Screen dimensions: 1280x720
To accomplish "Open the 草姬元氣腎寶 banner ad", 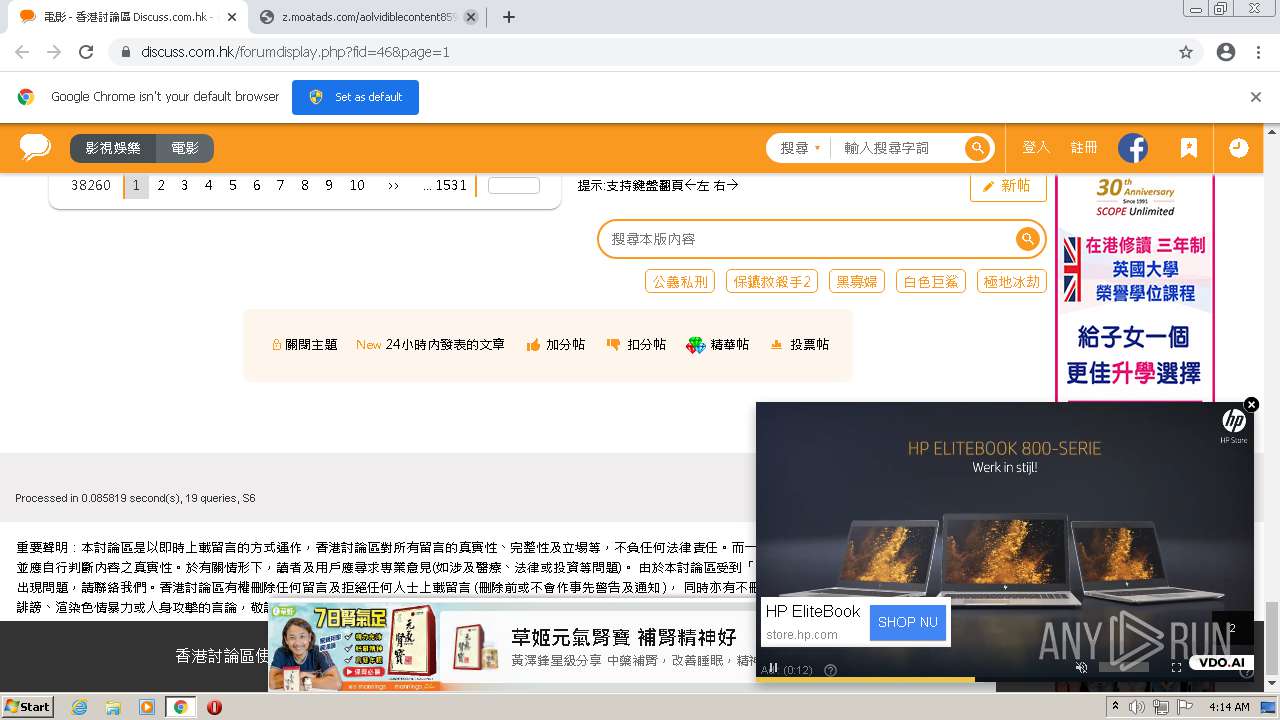I will point(631,648).
